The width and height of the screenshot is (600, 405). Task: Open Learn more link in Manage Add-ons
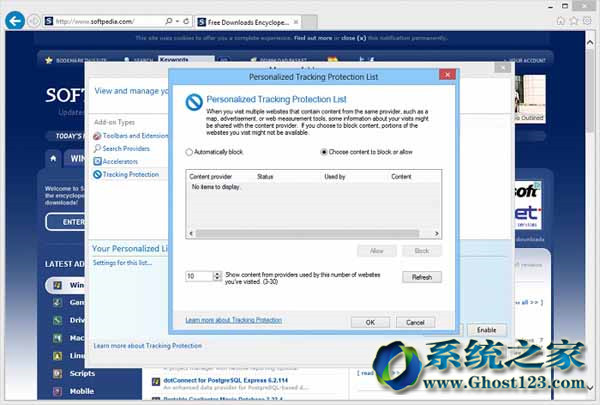click(148, 346)
